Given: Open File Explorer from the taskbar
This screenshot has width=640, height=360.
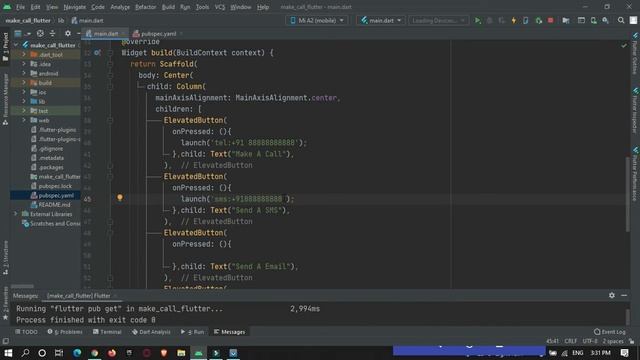Looking at the screenshot, I should [181, 353].
